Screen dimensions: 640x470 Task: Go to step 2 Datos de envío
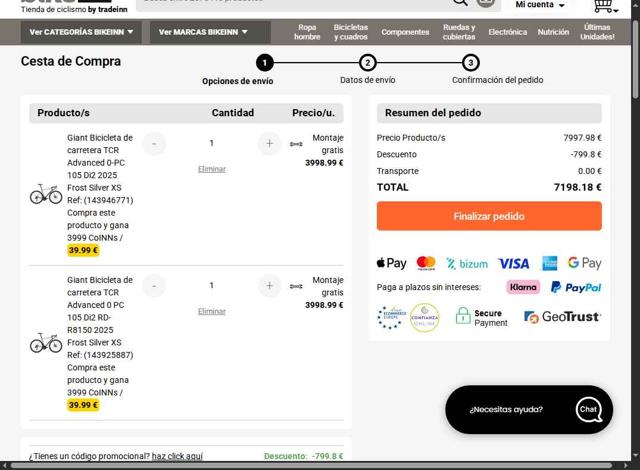tap(367, 63)
